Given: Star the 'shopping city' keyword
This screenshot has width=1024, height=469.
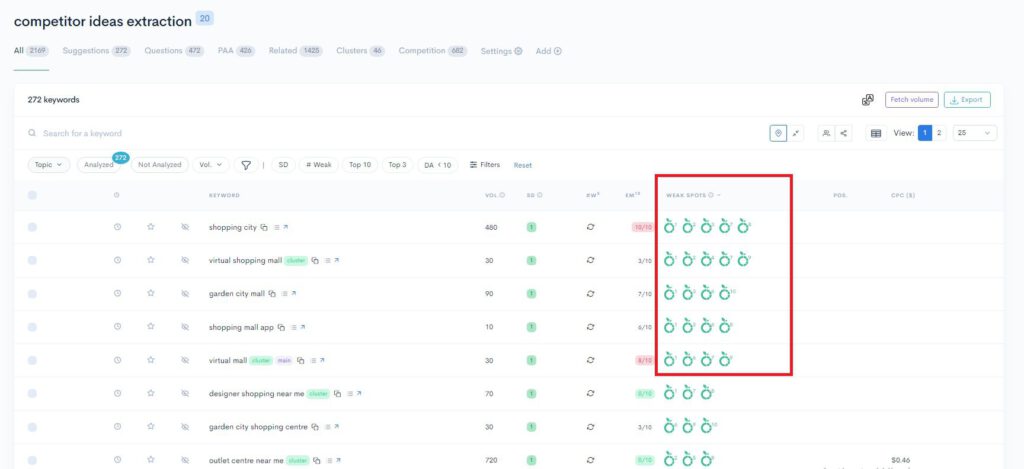Looking at the screenshot, I should [151, 227].
